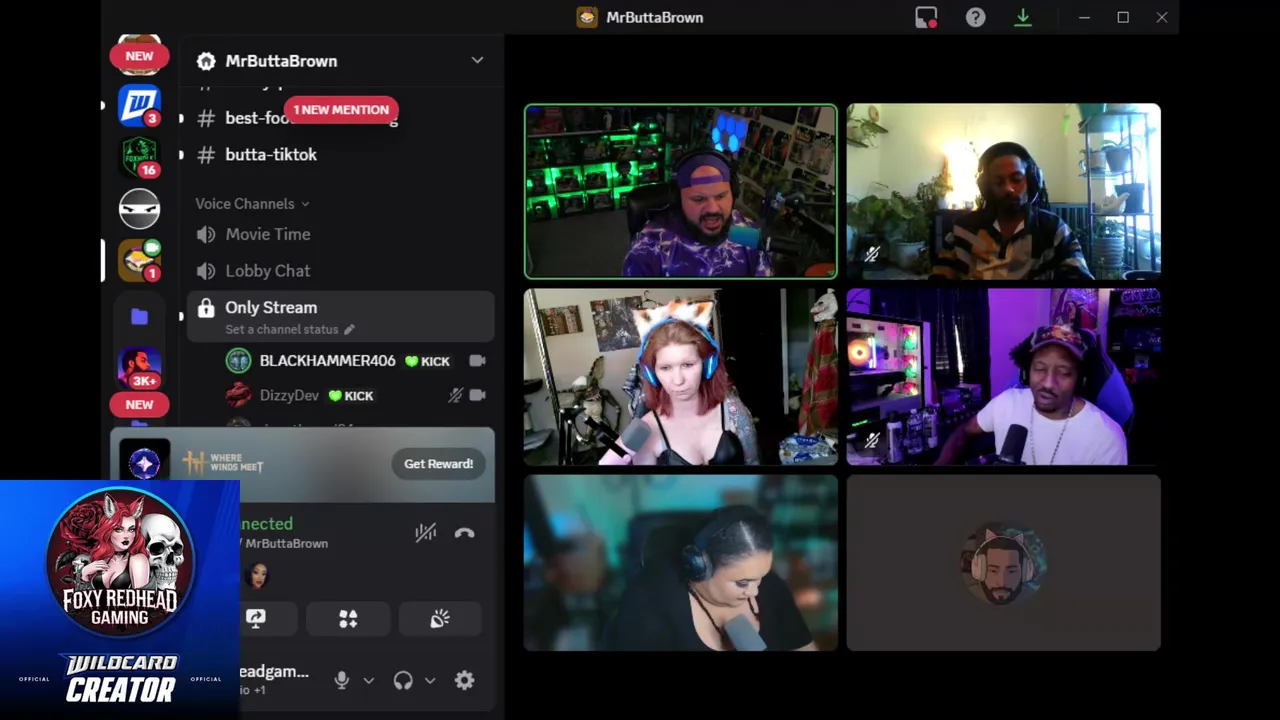Click the speaker icon beside Movie Time
This screenshot has height=720, width=1280.
[x=206, y=234]
